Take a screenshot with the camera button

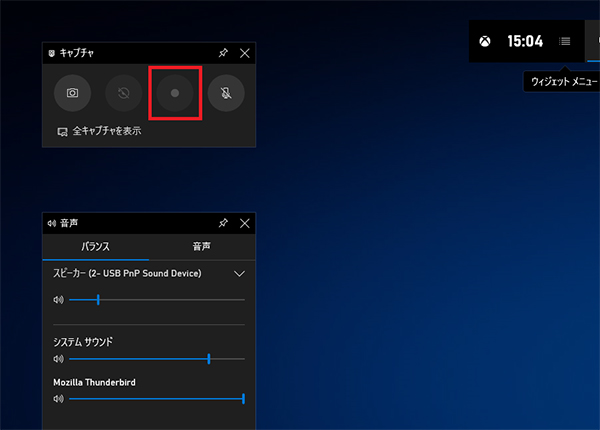click(x=72, y=93)
